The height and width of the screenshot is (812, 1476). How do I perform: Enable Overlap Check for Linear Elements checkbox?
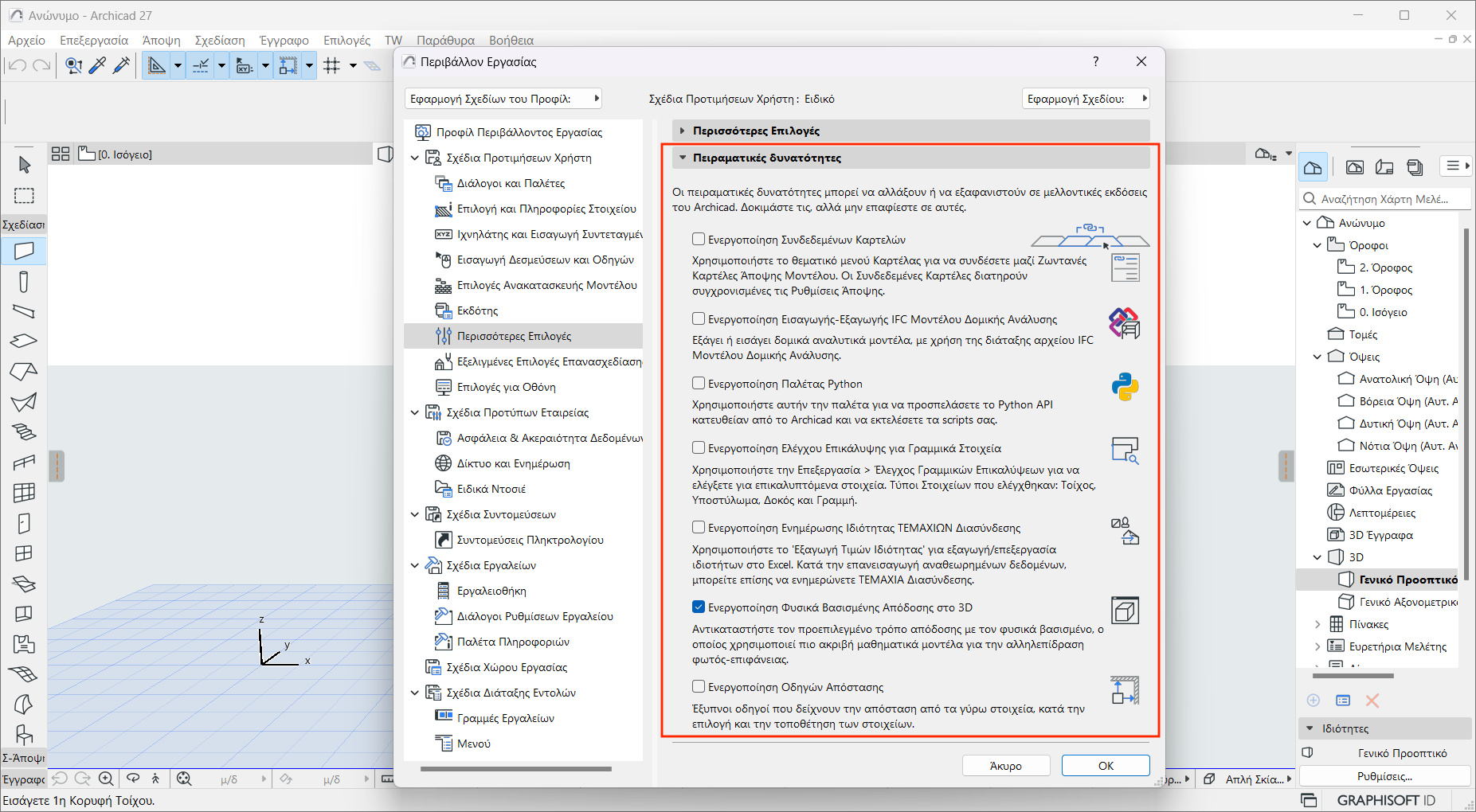699,447
